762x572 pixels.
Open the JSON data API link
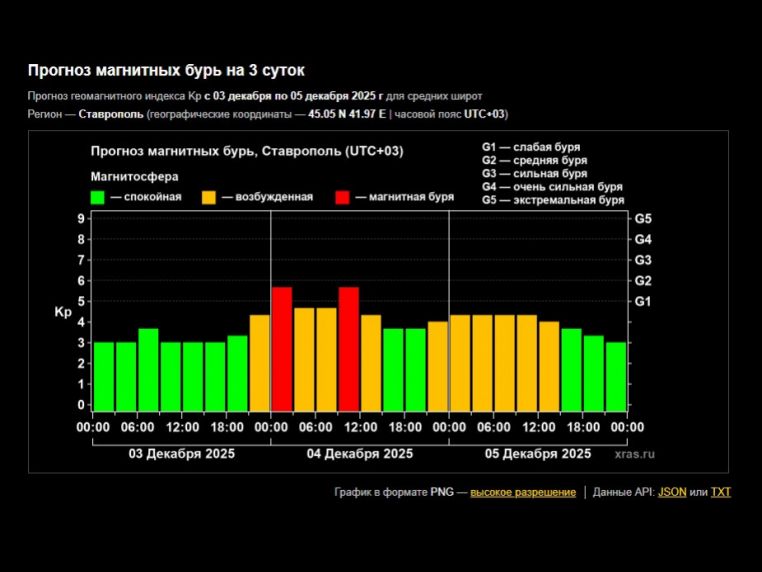(672, 492)
